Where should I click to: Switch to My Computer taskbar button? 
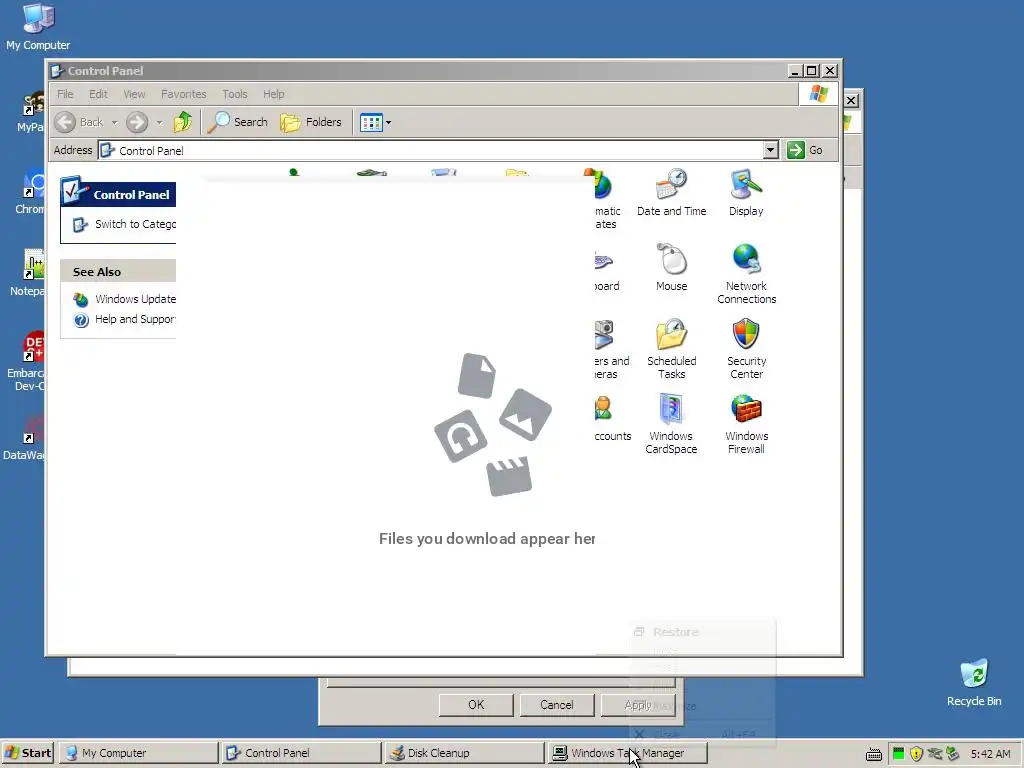138,753
